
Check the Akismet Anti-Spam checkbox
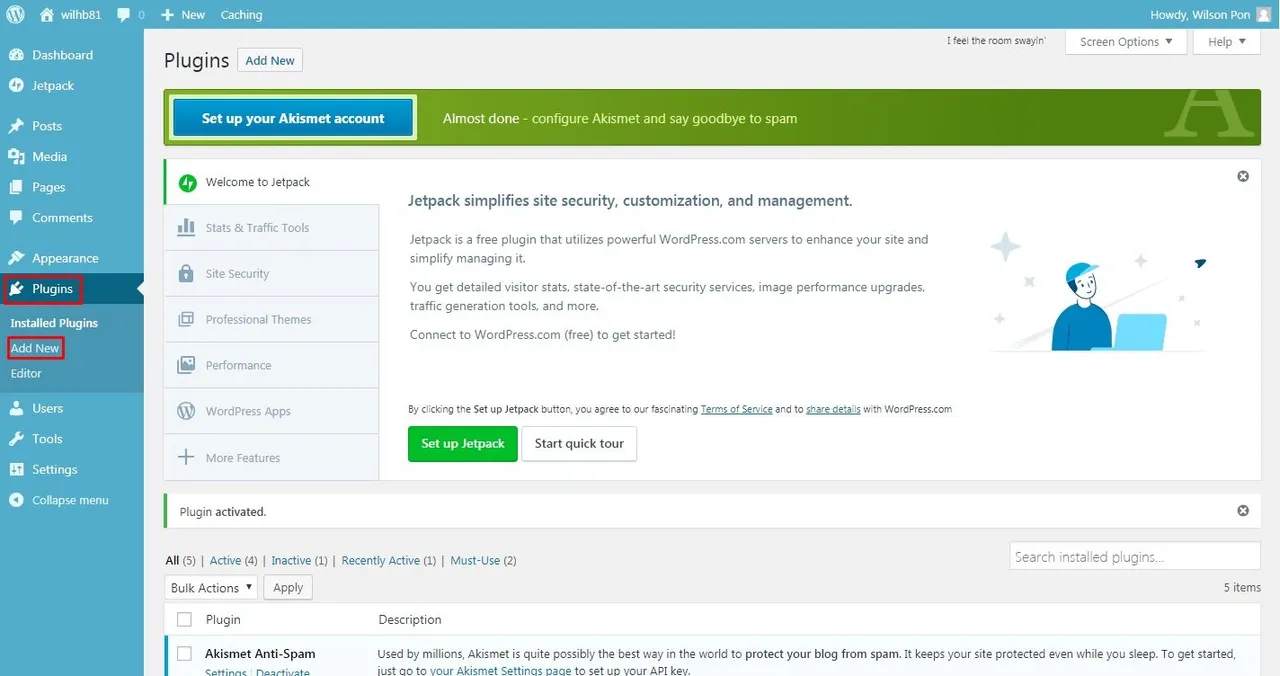[x=184, y=654]
